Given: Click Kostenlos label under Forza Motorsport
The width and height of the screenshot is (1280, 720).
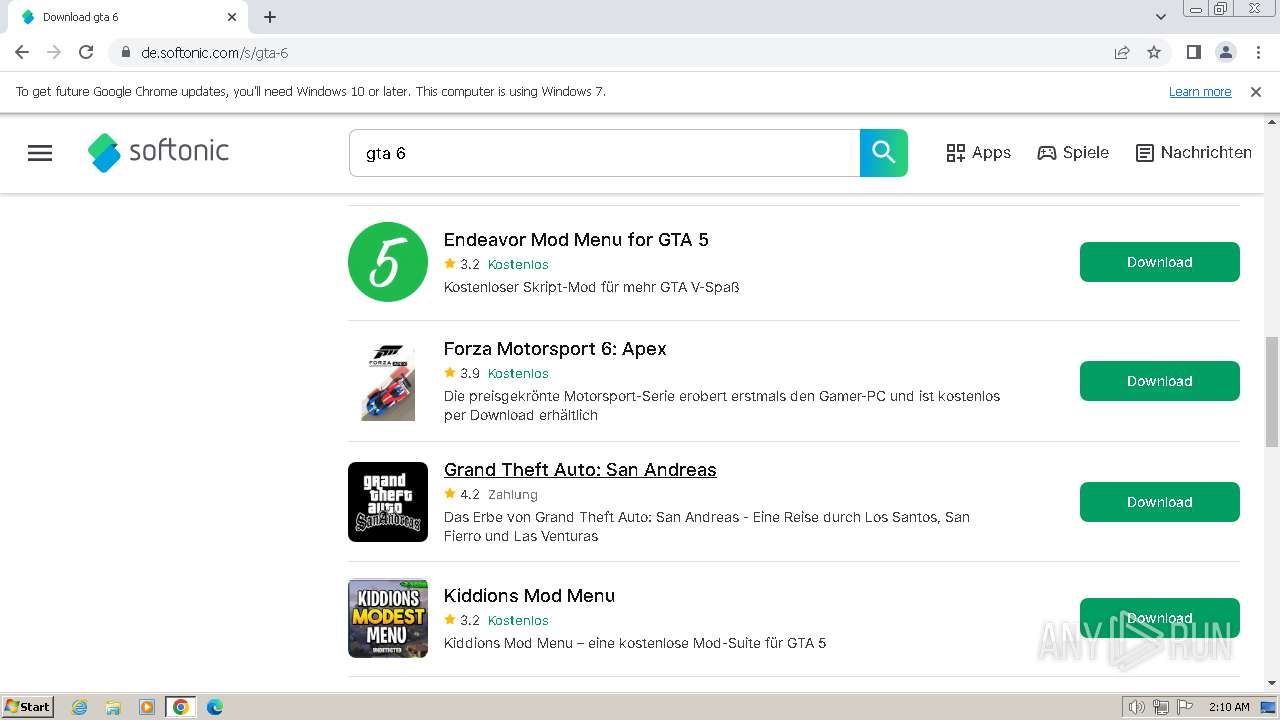Looking at the screenshot, I should [518, 374].
